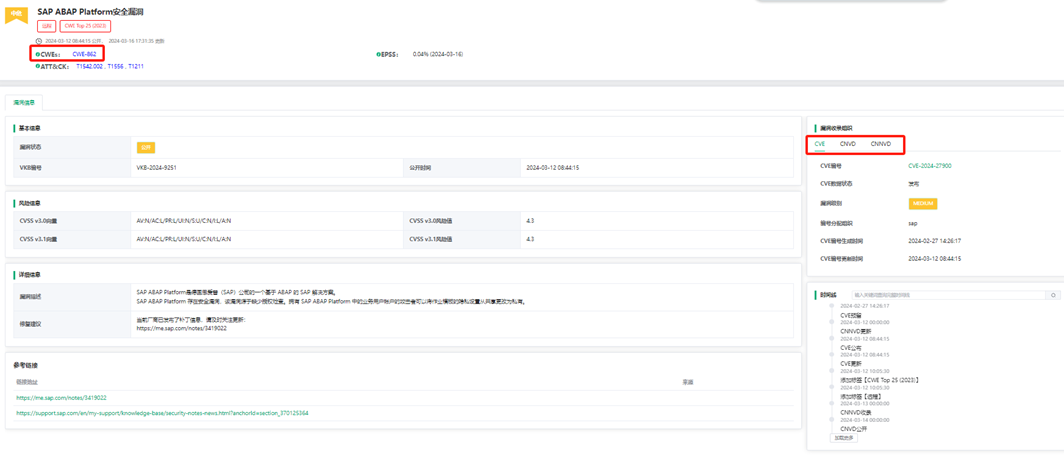Select the vulnerability information tab

[24, 102]
